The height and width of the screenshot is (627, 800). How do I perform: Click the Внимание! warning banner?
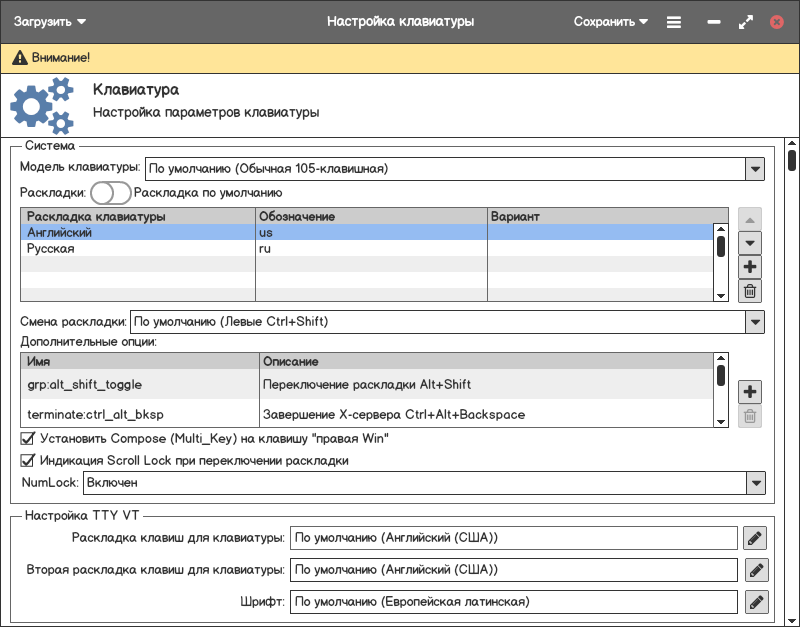point(400,58)
